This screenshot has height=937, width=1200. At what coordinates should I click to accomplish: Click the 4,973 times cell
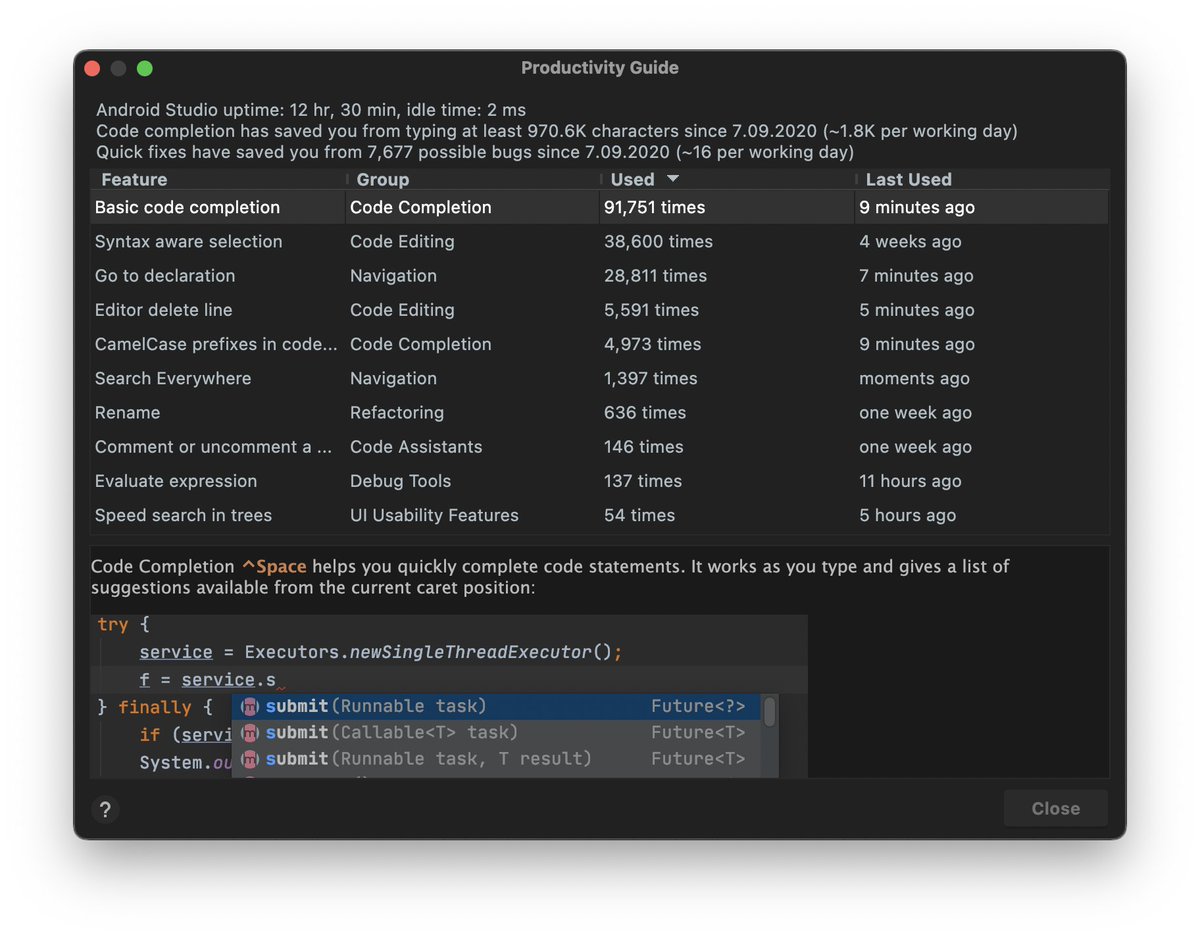point(653,344)
